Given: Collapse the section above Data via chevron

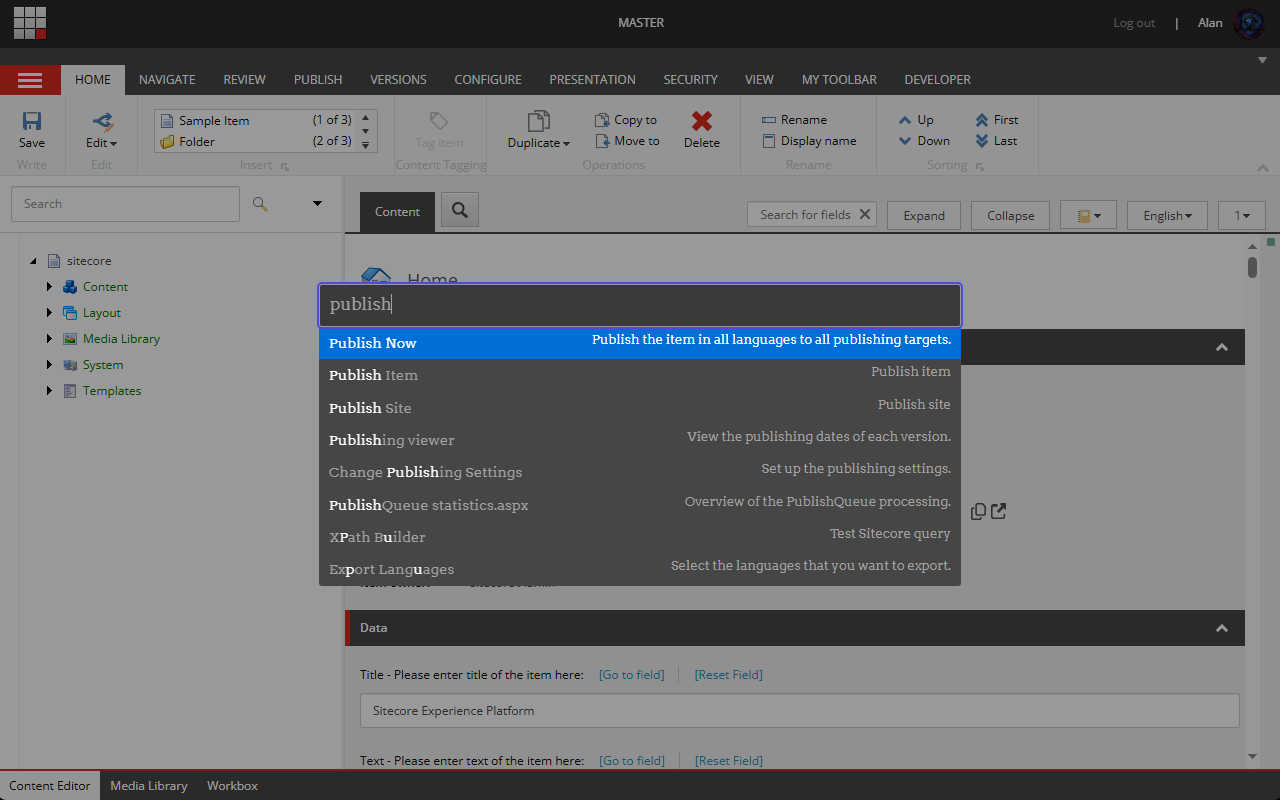Looking at the screenshot, I should tap(1221, 347).
